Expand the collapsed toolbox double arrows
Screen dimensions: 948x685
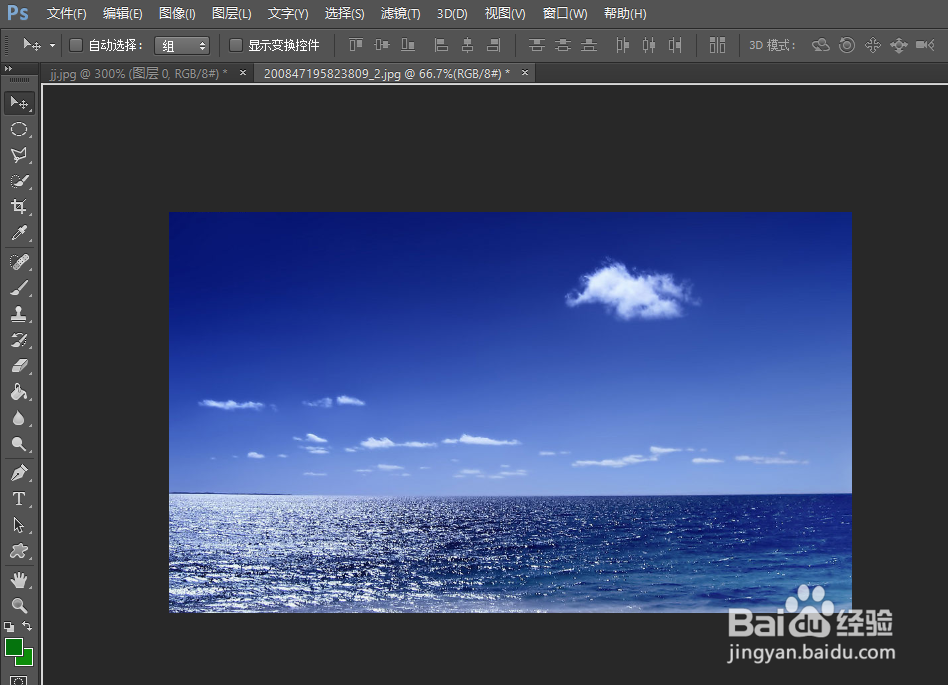click(8, 68)
